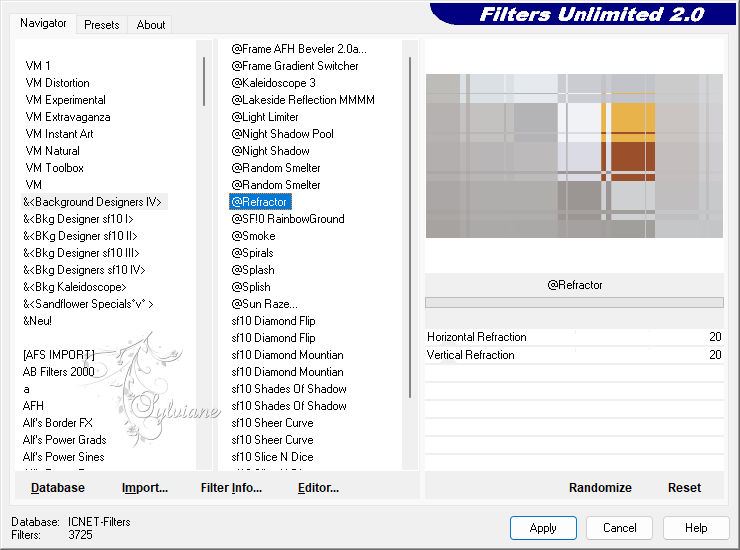Choose @Night Shadow Pool filter
This screenshot has height=550, width=740.
(282, 134)
